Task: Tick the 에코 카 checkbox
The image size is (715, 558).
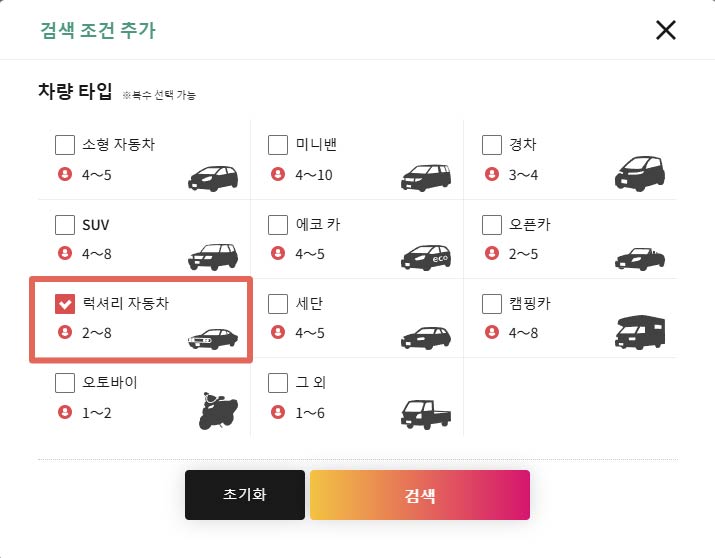Action: coord(278,225)
